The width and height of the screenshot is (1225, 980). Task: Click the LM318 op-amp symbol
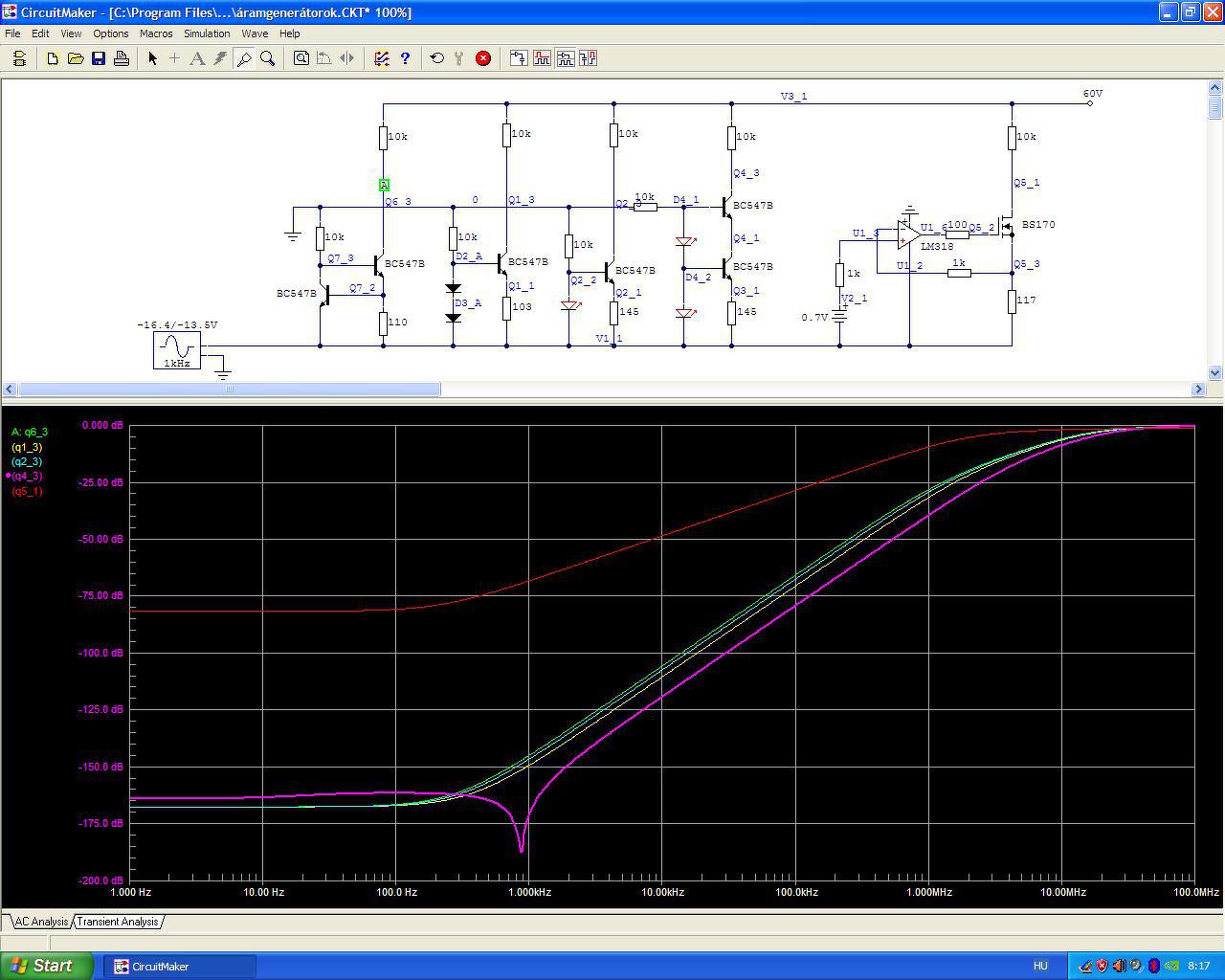pos(909,233)
